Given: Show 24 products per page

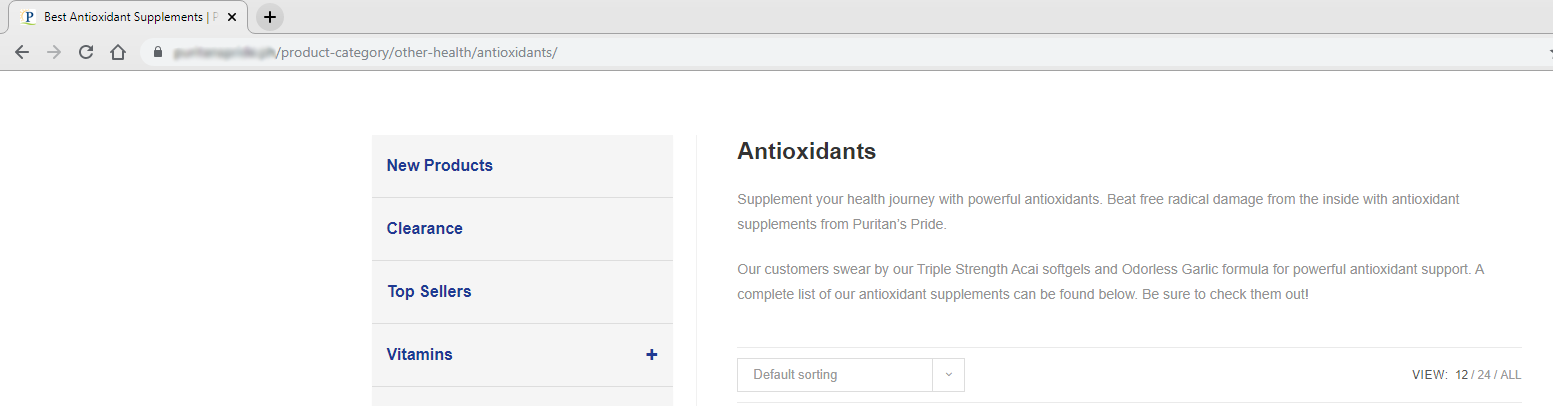Looking at the screenshot, I should click(x=1484, y=375).
